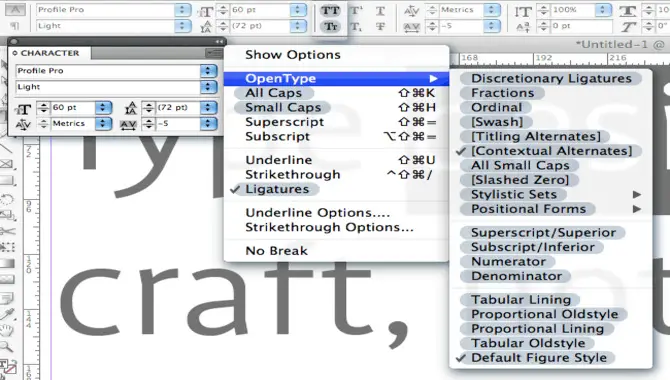670x380 pixels.
Task: Switch to the CHARACTER panel tab
Action: (x=50, y=53)
